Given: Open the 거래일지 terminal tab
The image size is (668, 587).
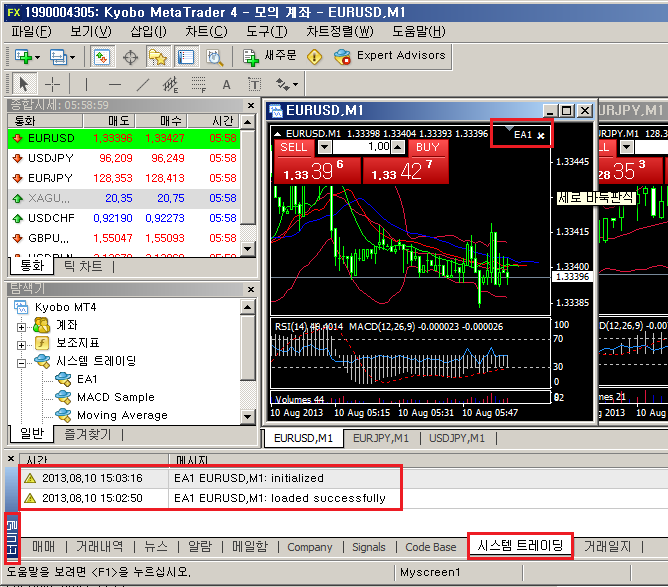Looking at the screenshot, I should [x=607, y=546].
